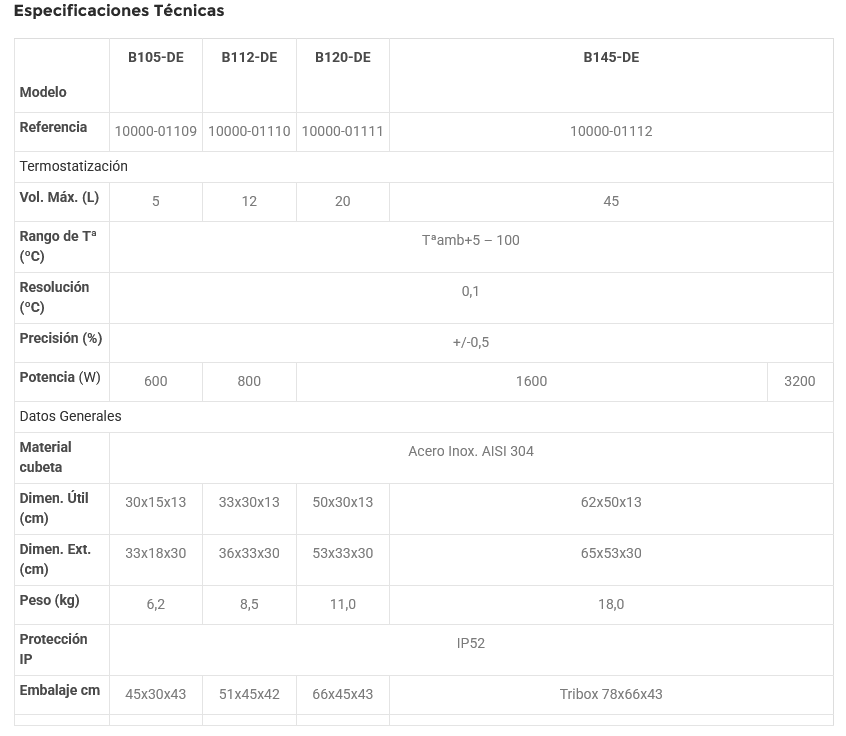Click the B112-DE model header cell
This screenshot has width=846, height=736.
tap(249, 57)
